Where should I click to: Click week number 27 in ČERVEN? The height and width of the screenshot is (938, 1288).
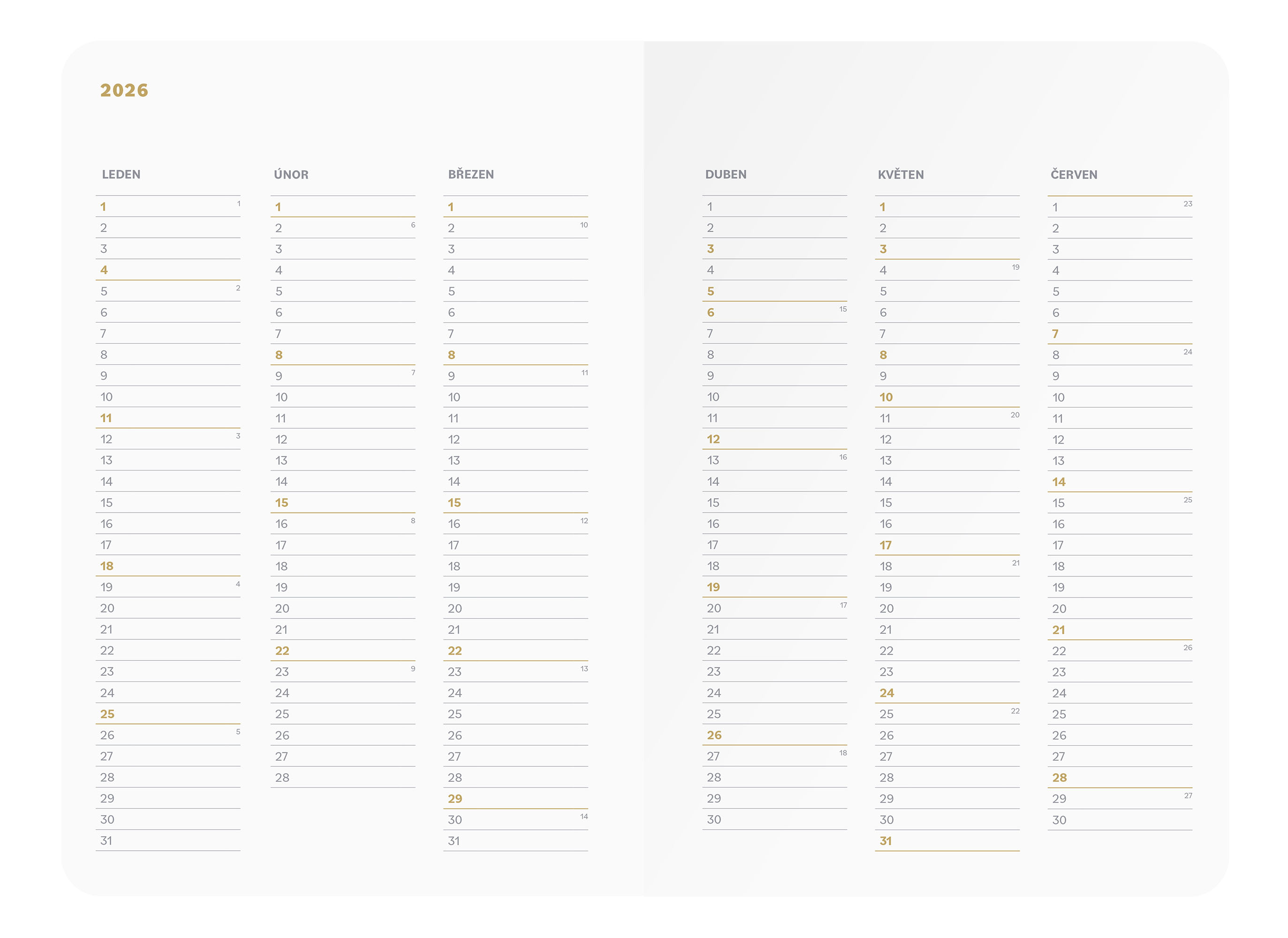click(x=1188, y=795)
